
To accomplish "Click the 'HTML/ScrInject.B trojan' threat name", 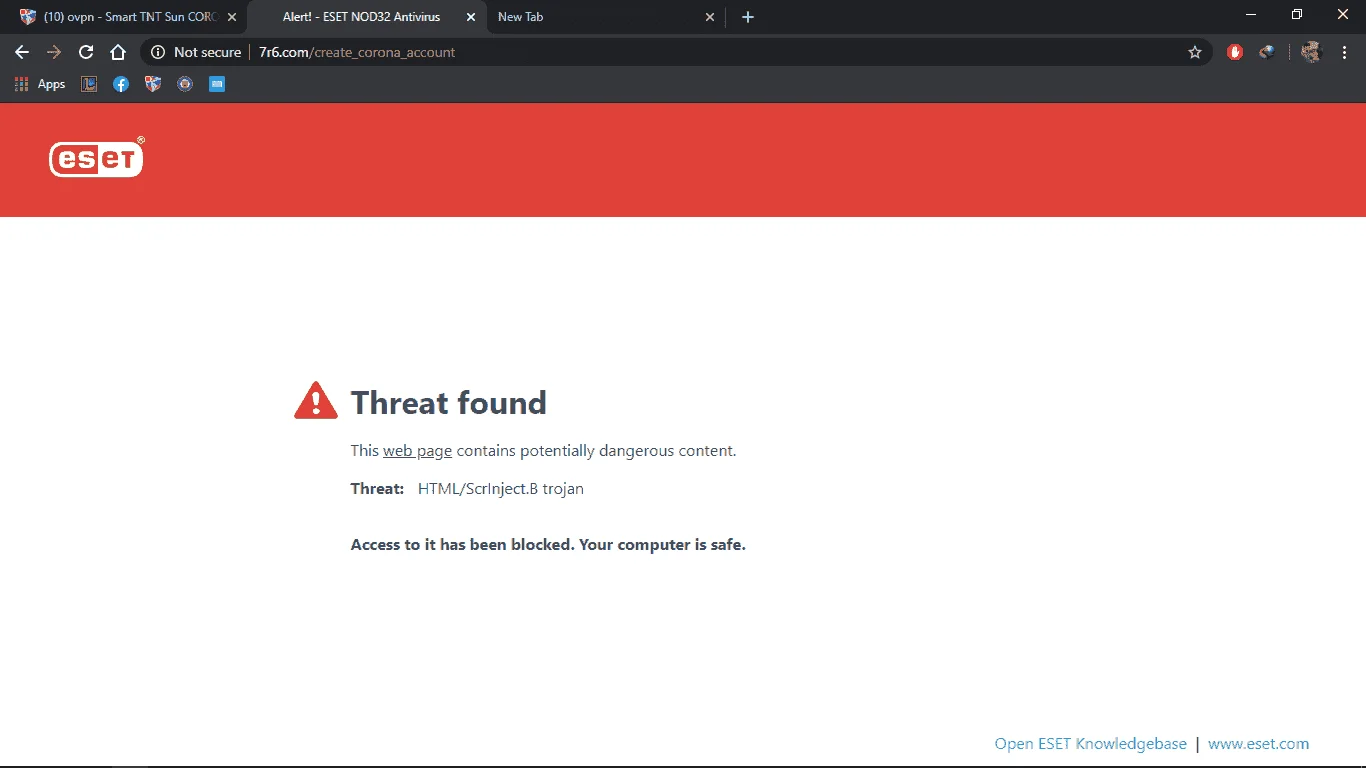I will coord(500,489).
